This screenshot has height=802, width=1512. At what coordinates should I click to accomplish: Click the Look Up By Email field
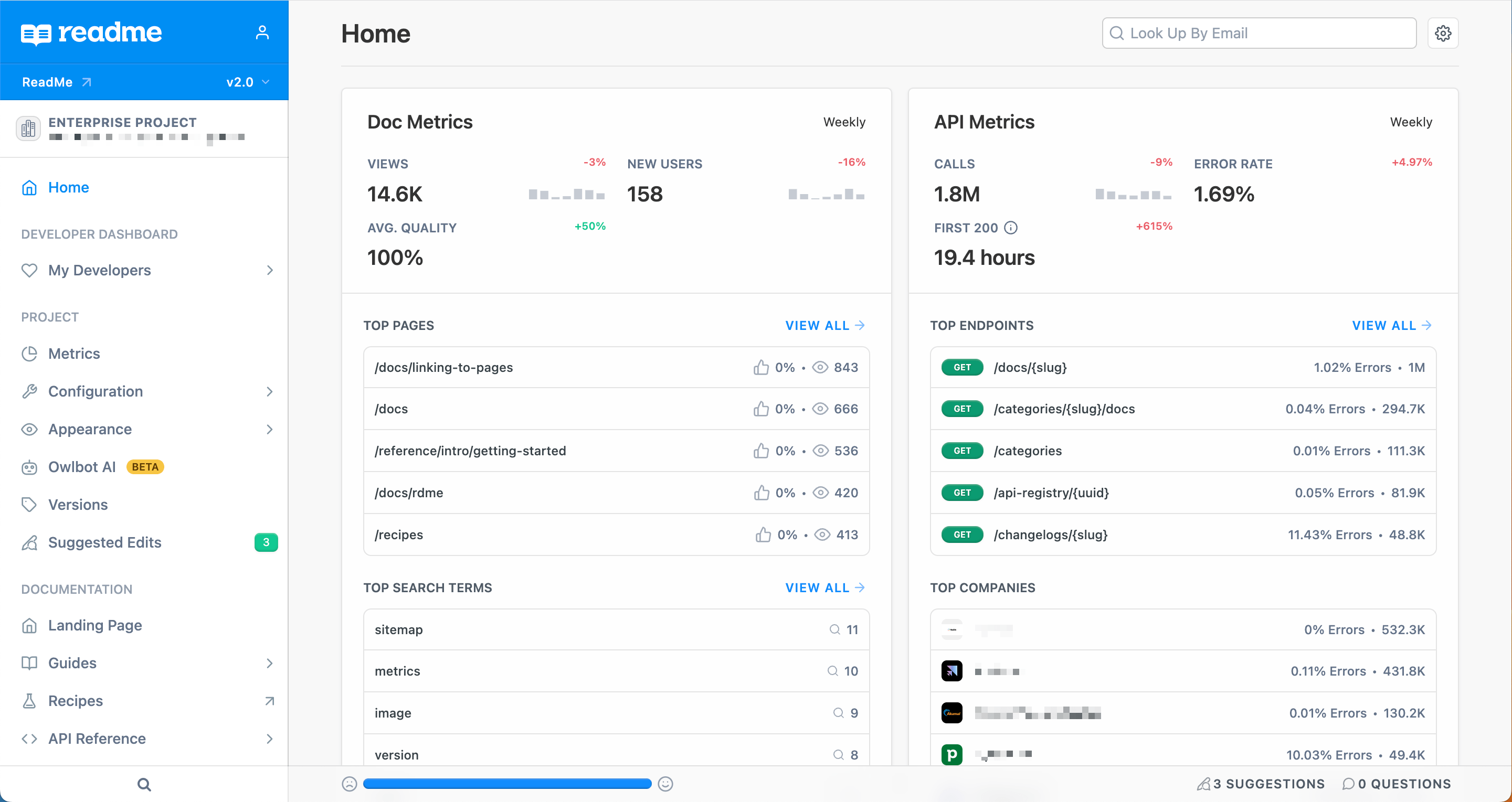(1258, 33)
